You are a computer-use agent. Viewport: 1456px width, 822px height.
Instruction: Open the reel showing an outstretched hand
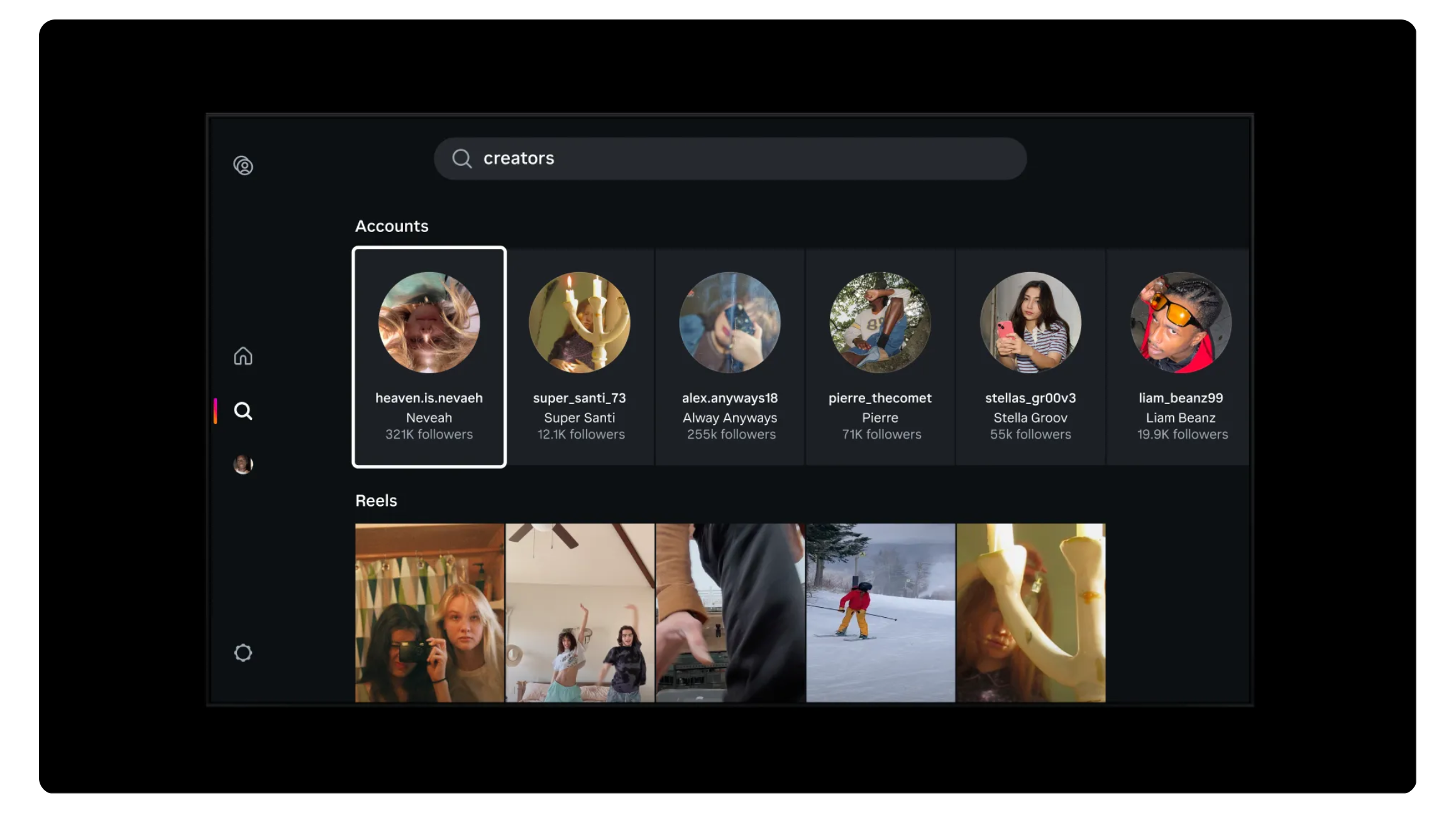[729, 612]
